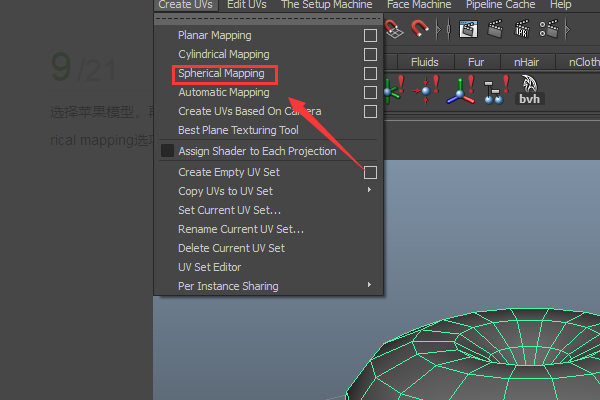Switch to the Fur shelf tab
This screenshot has width=600, height=400.
pyautogui.click(x=476, y=62)
